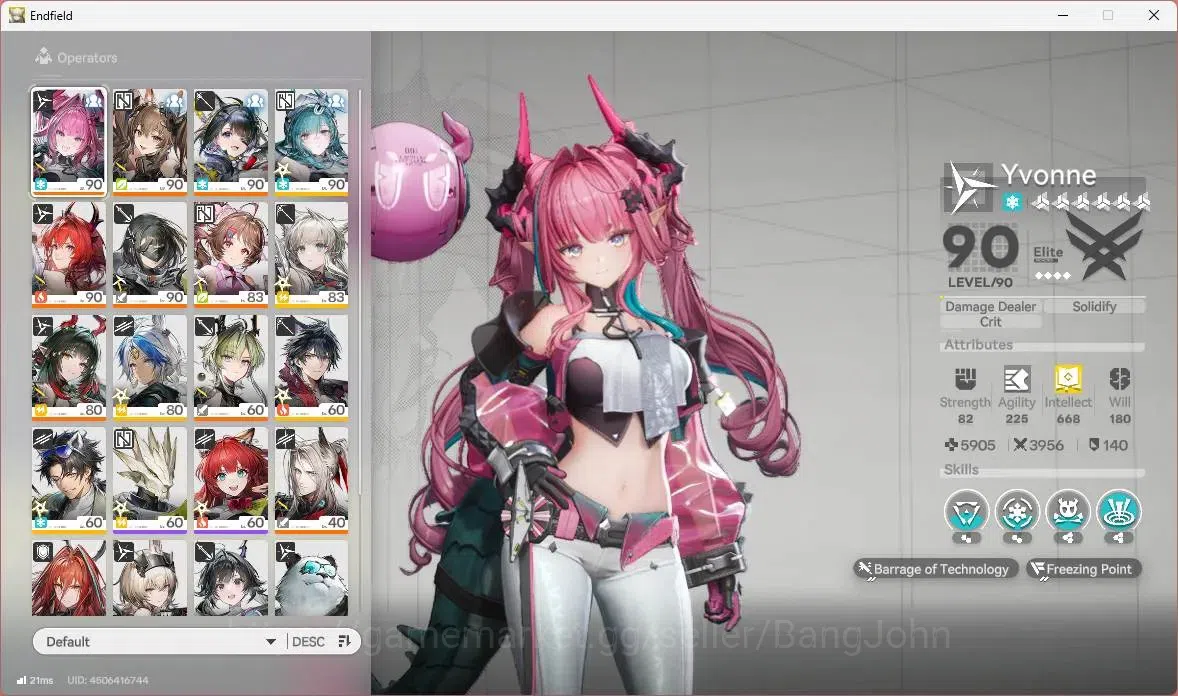Viewport: 1178px width, 696px height.
Task: Open the first skill with the triangle emblem
Action: click(966, 513)
